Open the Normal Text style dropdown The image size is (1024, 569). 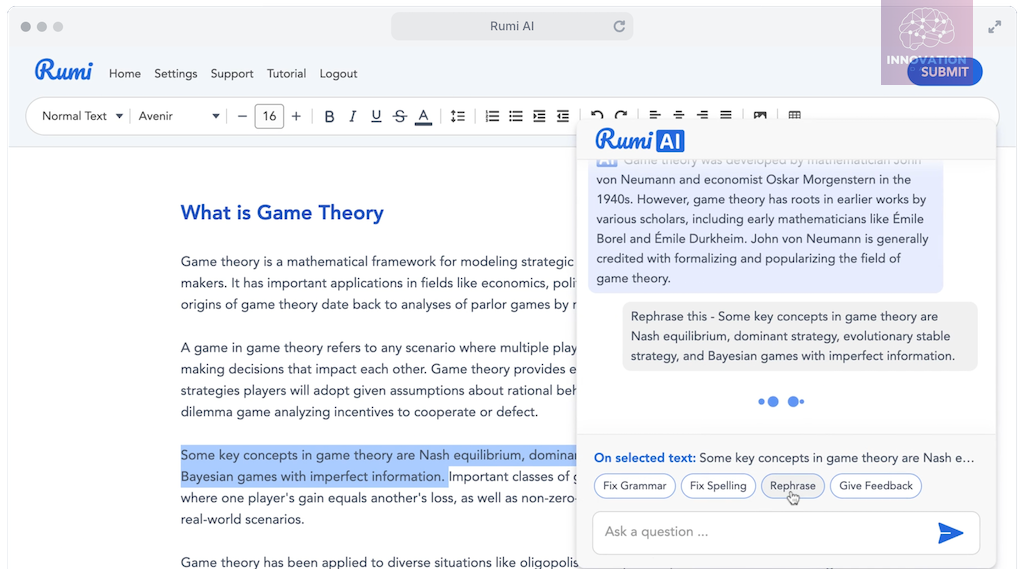coord(82,116)
